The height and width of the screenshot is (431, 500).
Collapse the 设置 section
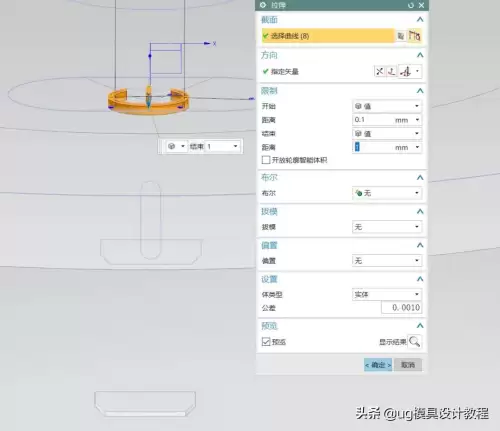pos(420,279)
